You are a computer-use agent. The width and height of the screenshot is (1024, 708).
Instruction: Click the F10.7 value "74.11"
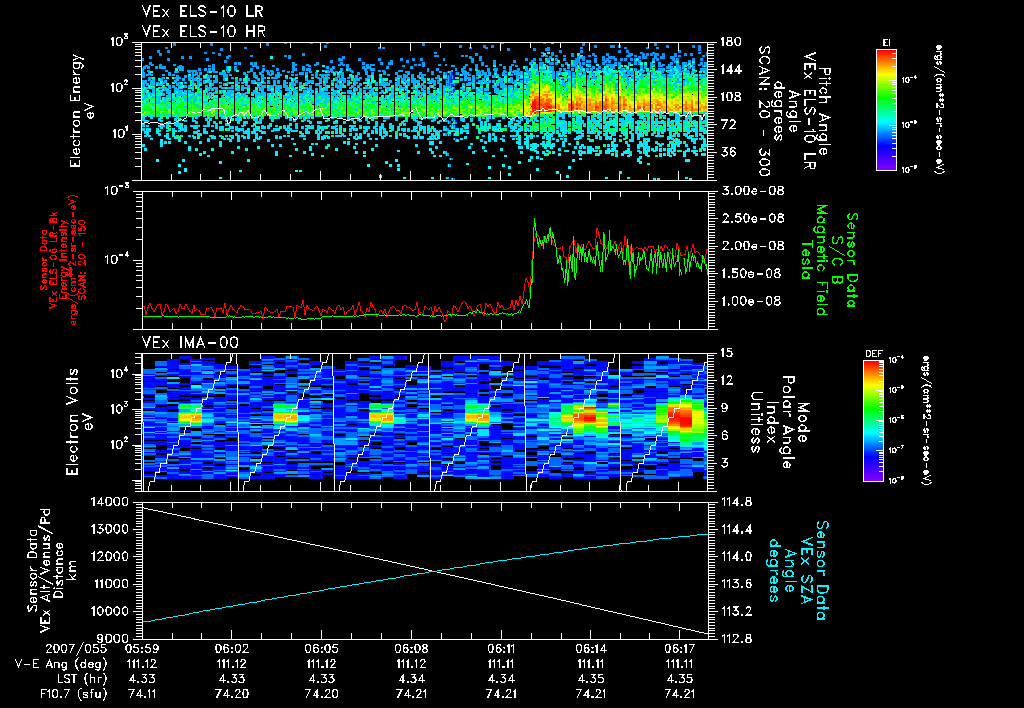tap(142, 694)
